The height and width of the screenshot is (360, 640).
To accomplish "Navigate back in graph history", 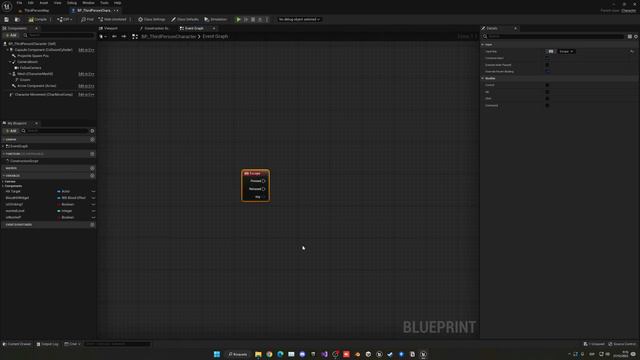I will tap(114, 36).
